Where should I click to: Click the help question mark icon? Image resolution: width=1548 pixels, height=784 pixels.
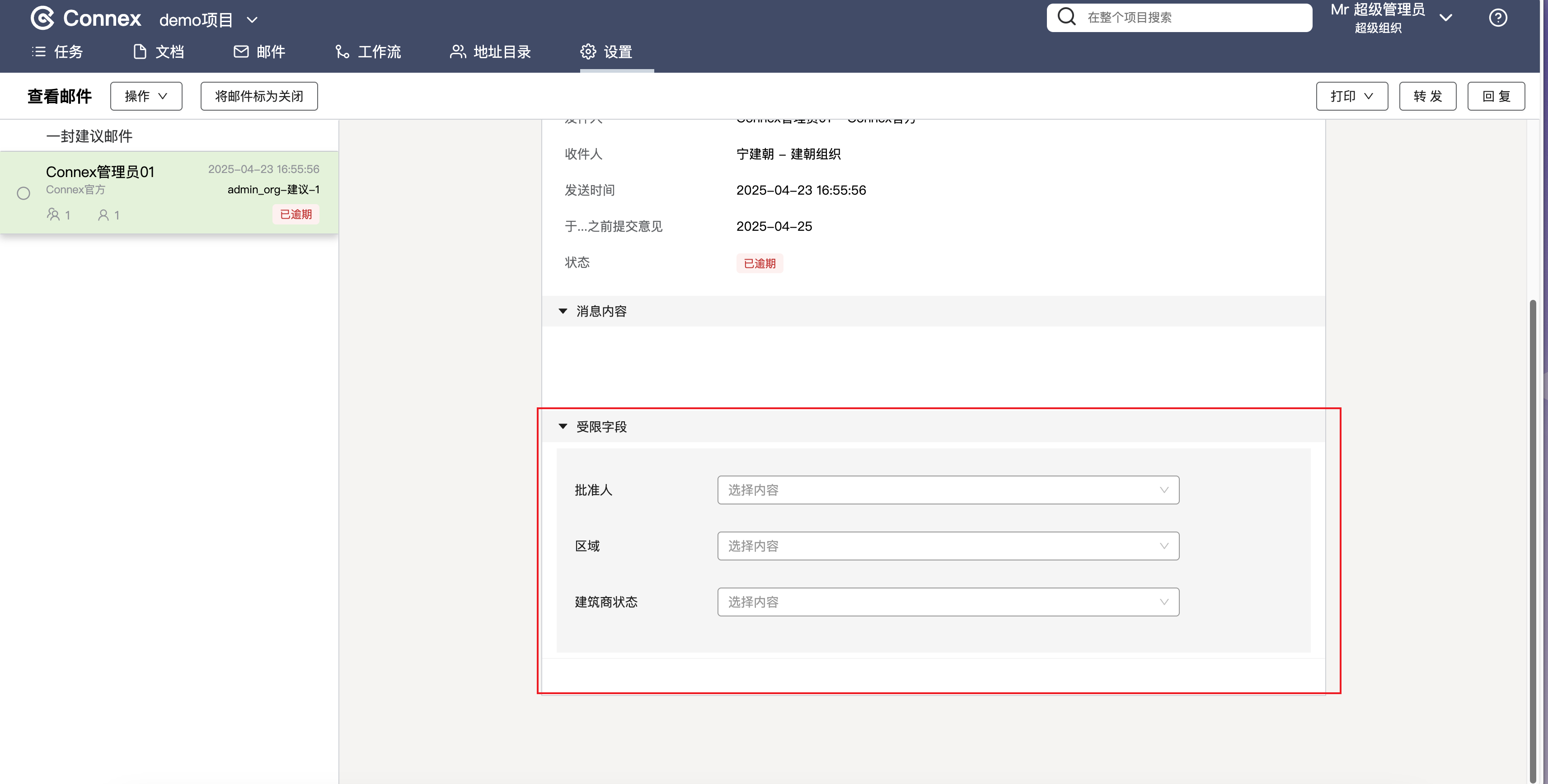tap(1497, 18)
